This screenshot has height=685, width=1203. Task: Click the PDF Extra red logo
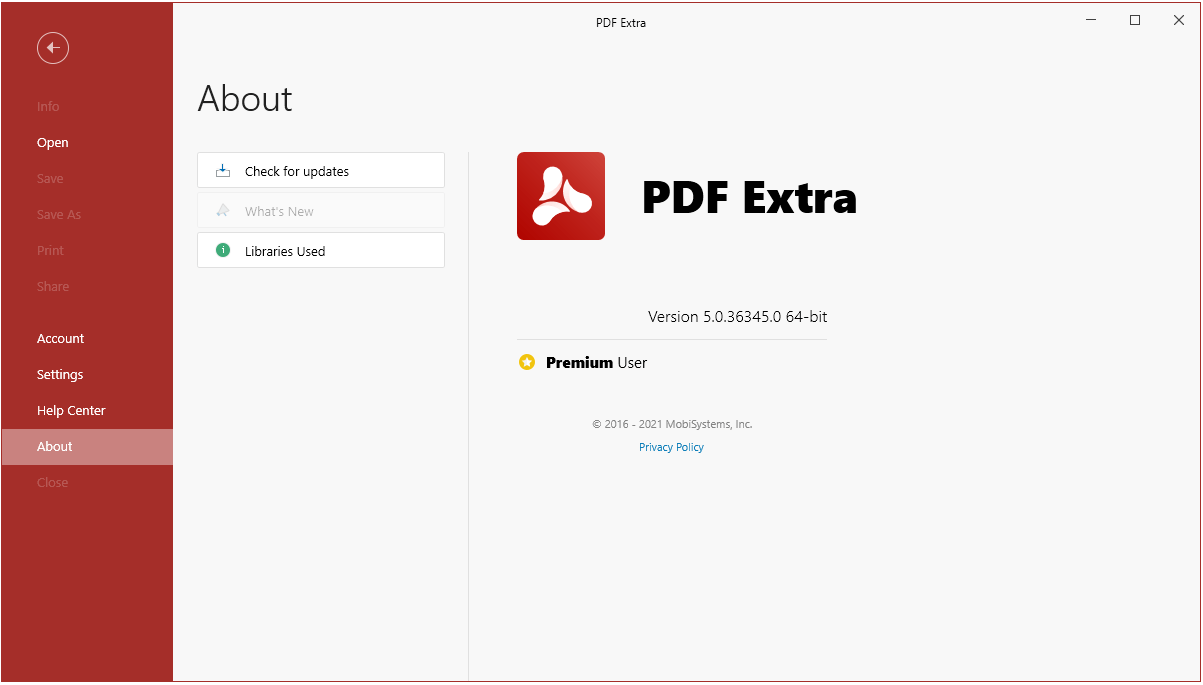561,196
